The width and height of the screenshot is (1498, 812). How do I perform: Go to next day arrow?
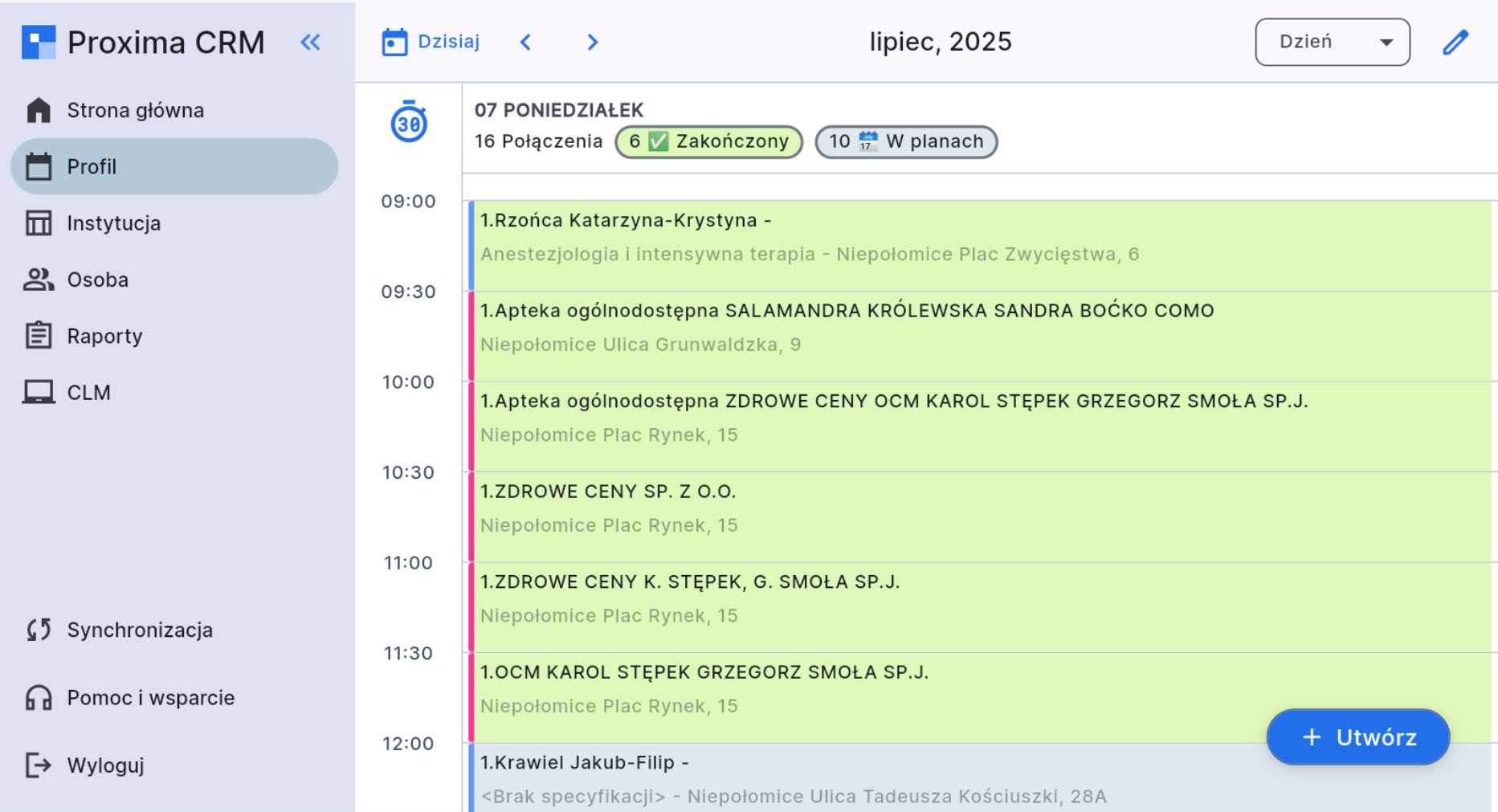[x=593, y=43]
